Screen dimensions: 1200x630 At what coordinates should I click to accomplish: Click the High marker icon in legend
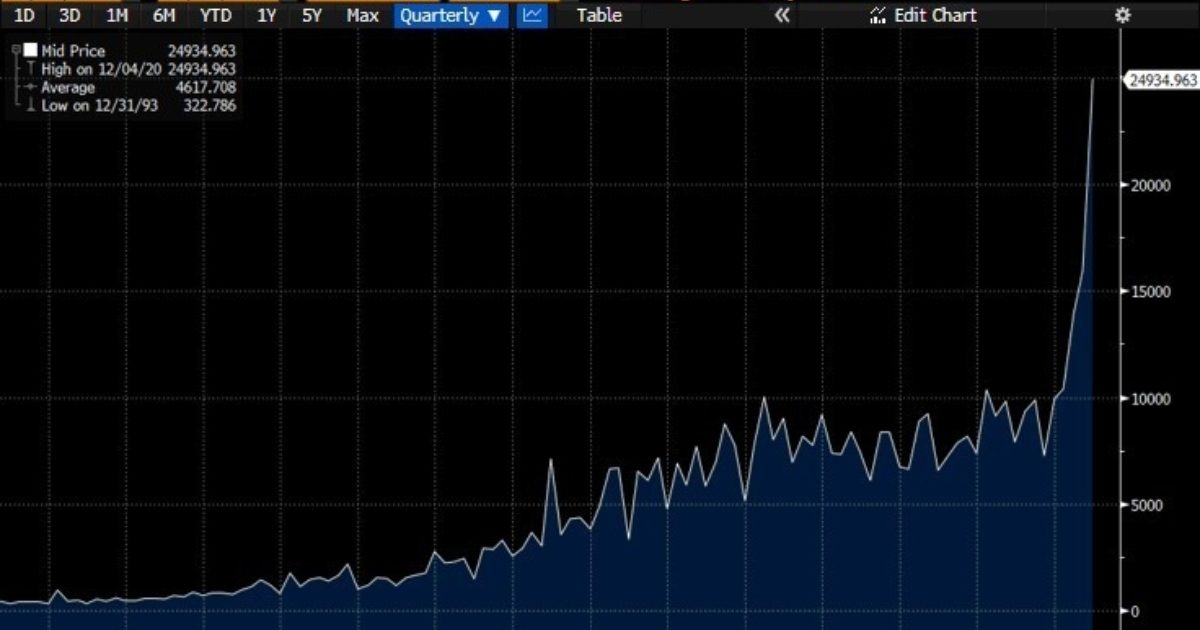tap(32, 69)
